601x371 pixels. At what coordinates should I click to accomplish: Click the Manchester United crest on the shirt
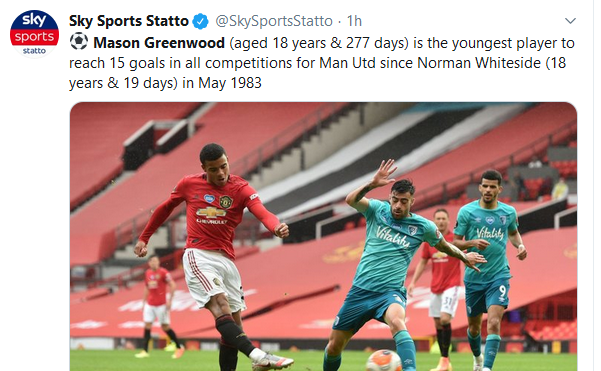coord(226,201)
